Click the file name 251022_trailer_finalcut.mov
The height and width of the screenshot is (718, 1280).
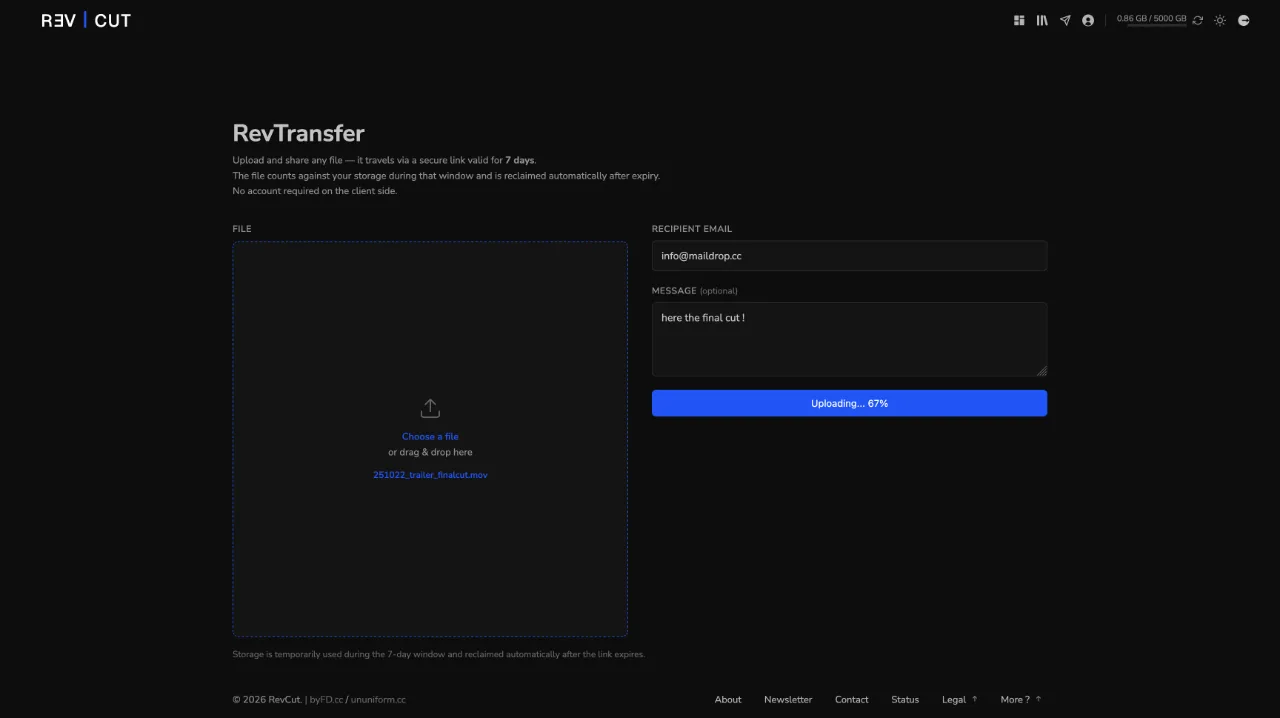430,475
